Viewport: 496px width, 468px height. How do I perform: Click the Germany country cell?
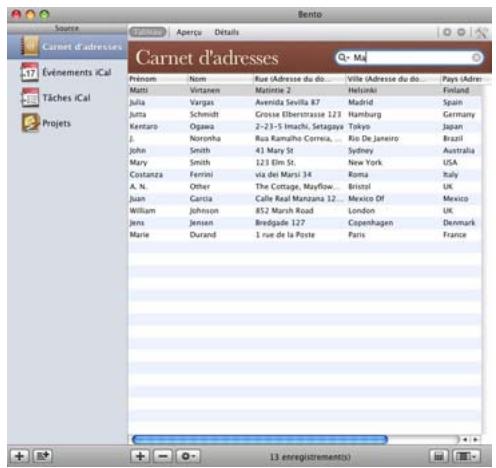pyautogui.click(x=459, y=114)
